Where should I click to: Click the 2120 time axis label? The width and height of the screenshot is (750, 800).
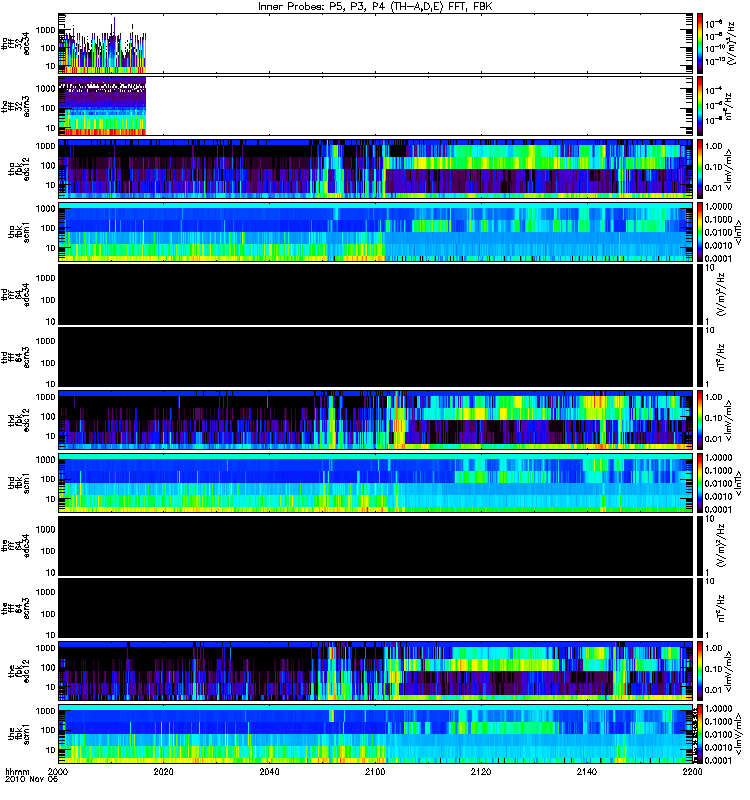point(481,772)
